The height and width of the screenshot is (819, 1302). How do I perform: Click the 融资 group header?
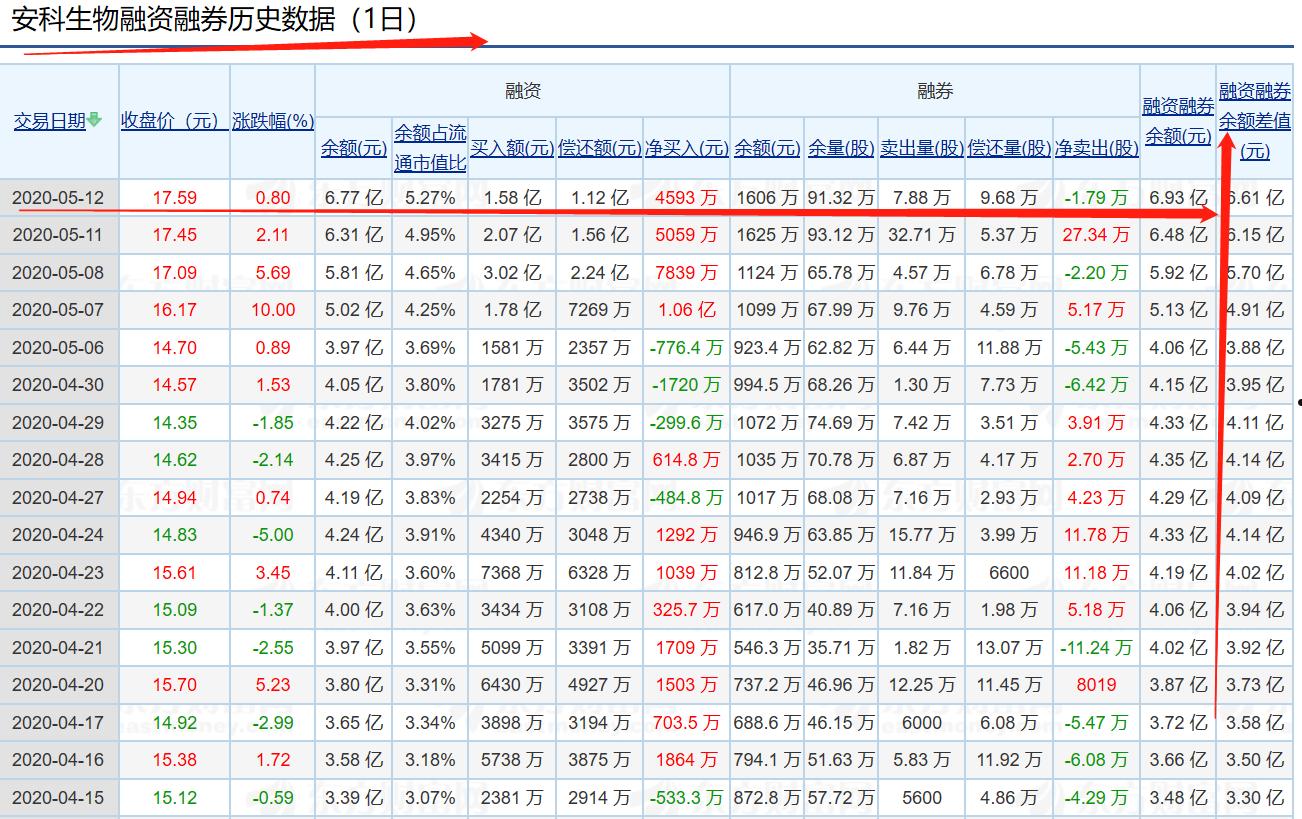click(x=523, y=92)
